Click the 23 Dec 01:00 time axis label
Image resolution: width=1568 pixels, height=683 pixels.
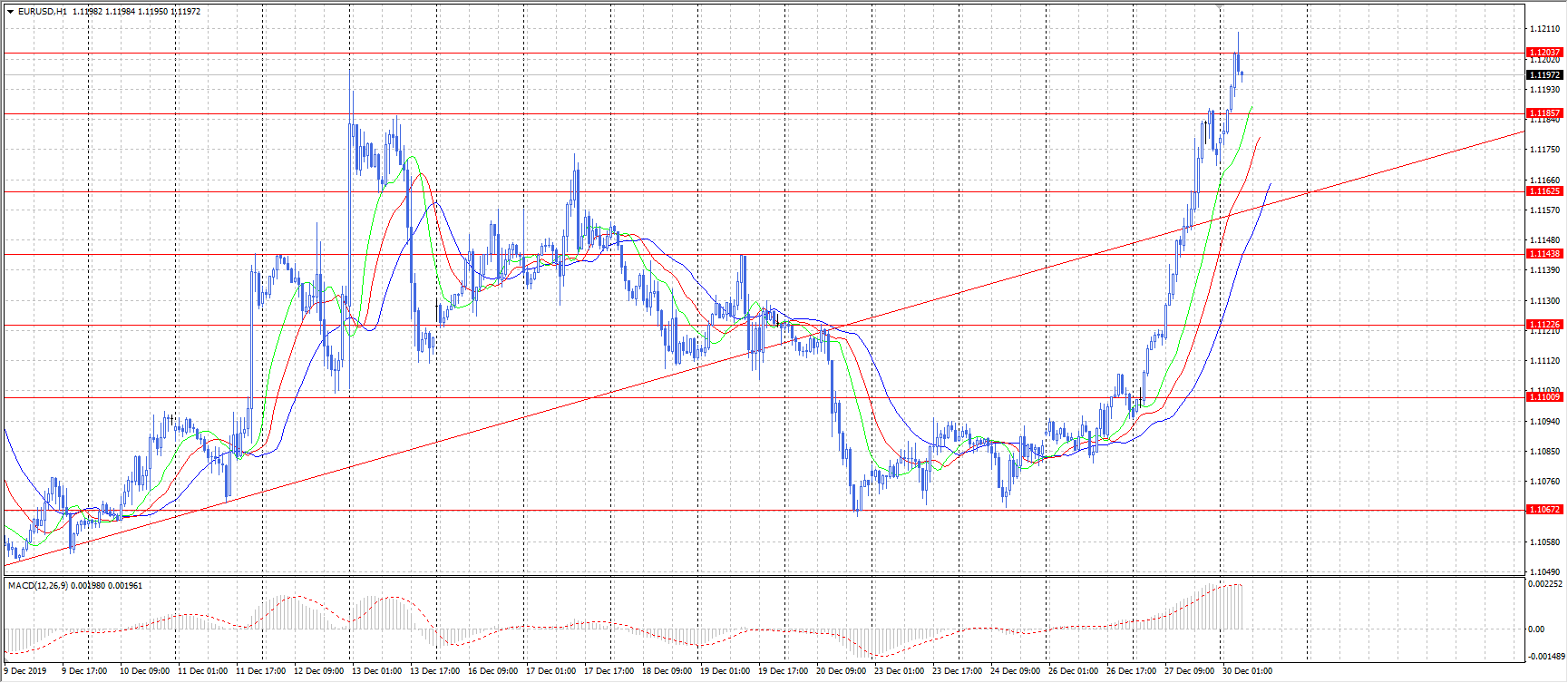click(899, 671)
